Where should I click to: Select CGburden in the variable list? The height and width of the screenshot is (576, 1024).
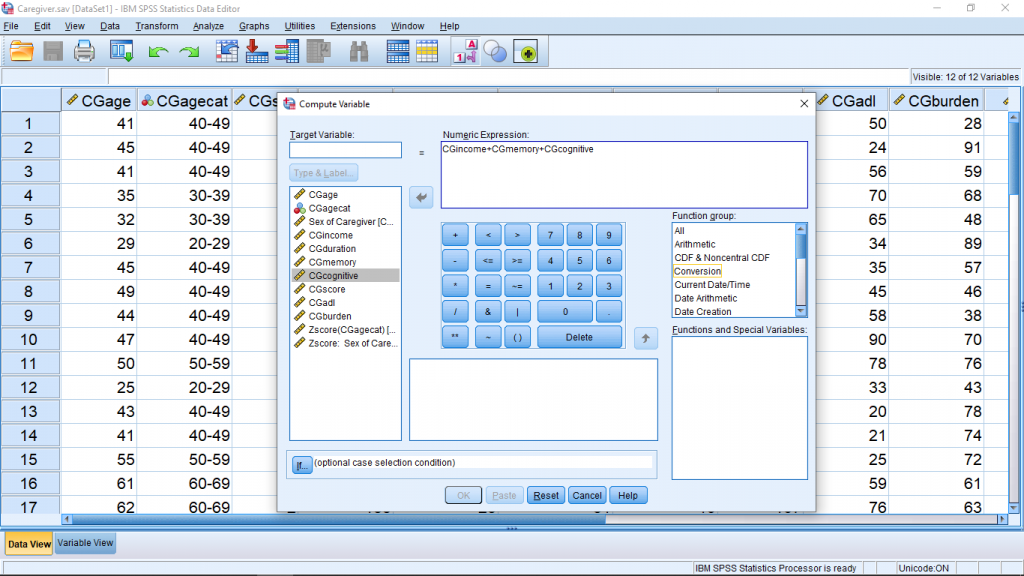pos(331,316)
